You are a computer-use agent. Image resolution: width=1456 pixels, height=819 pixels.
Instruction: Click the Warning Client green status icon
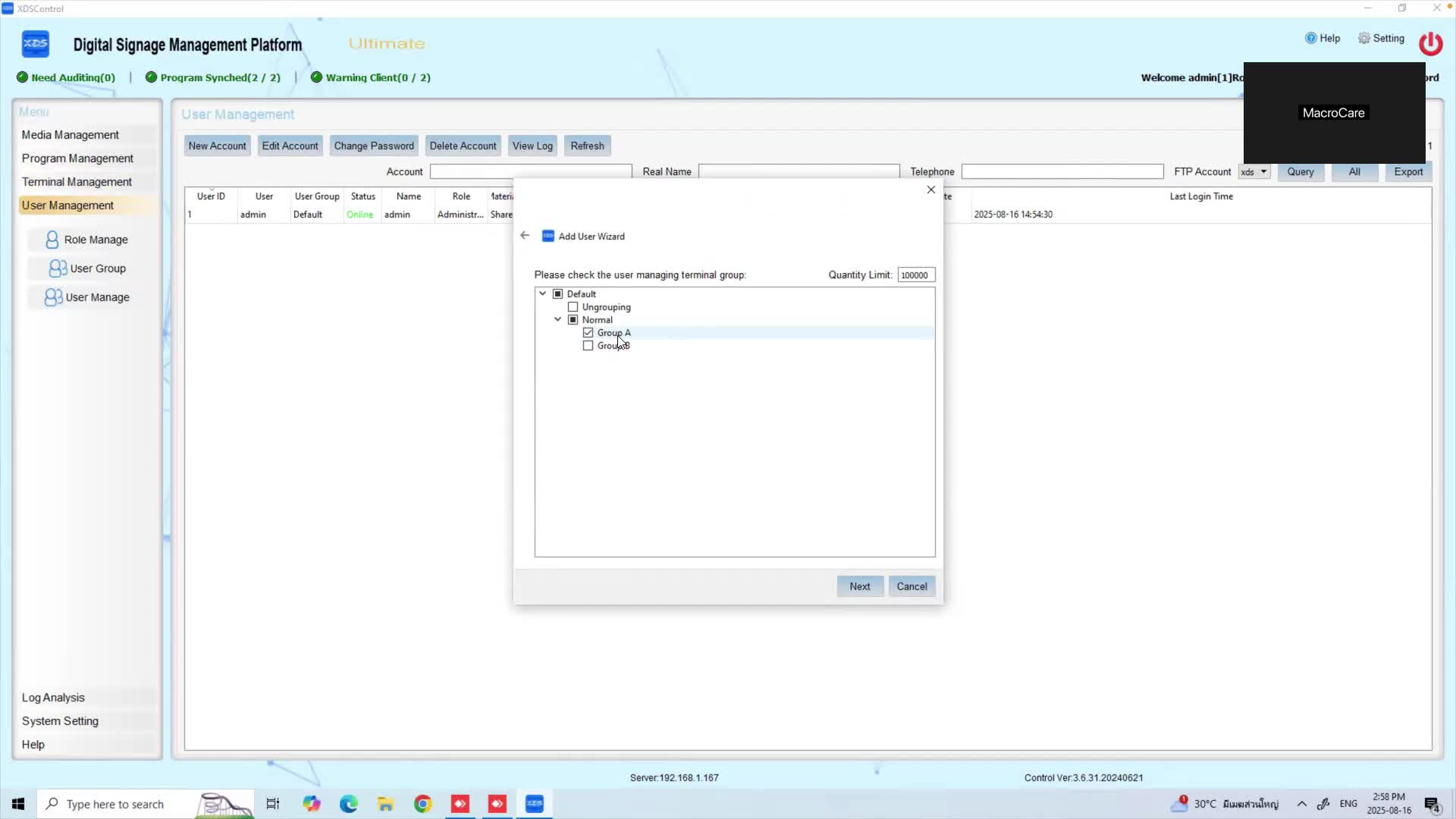316,77
